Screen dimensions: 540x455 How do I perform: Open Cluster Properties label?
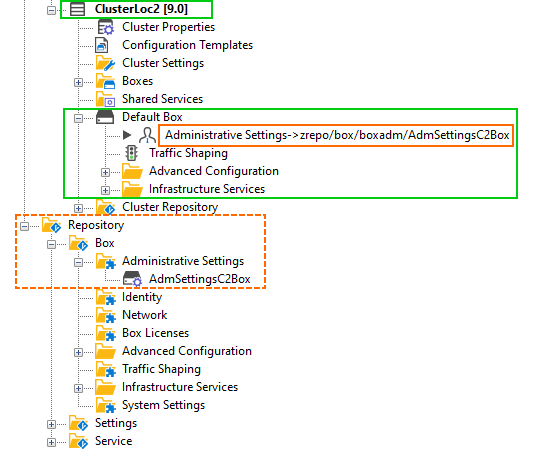(x=168, y=27)
